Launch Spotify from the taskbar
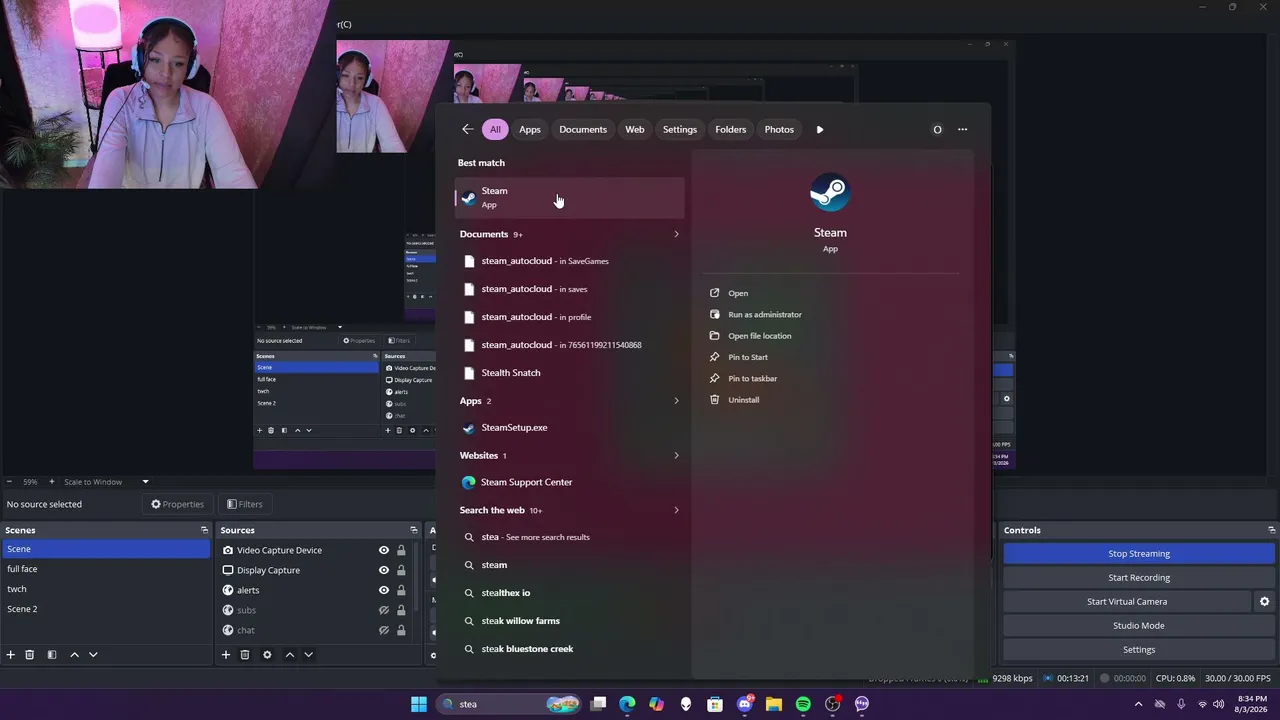Viewport: 1280px width, 720px height. pyautogui.click(x=803, y=704)
